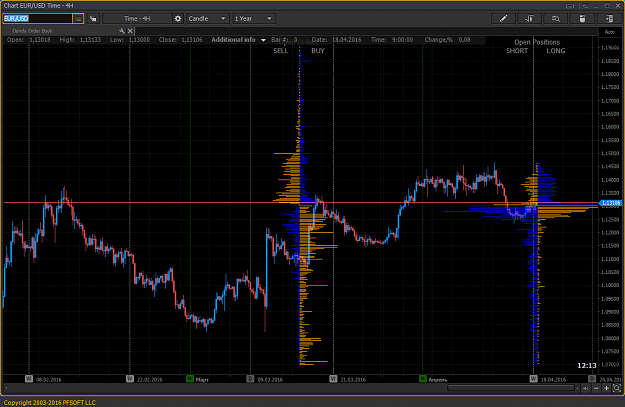625x407 pixels.
Task: Click the Time value 9:00:00
Action: tap(403, 40)
